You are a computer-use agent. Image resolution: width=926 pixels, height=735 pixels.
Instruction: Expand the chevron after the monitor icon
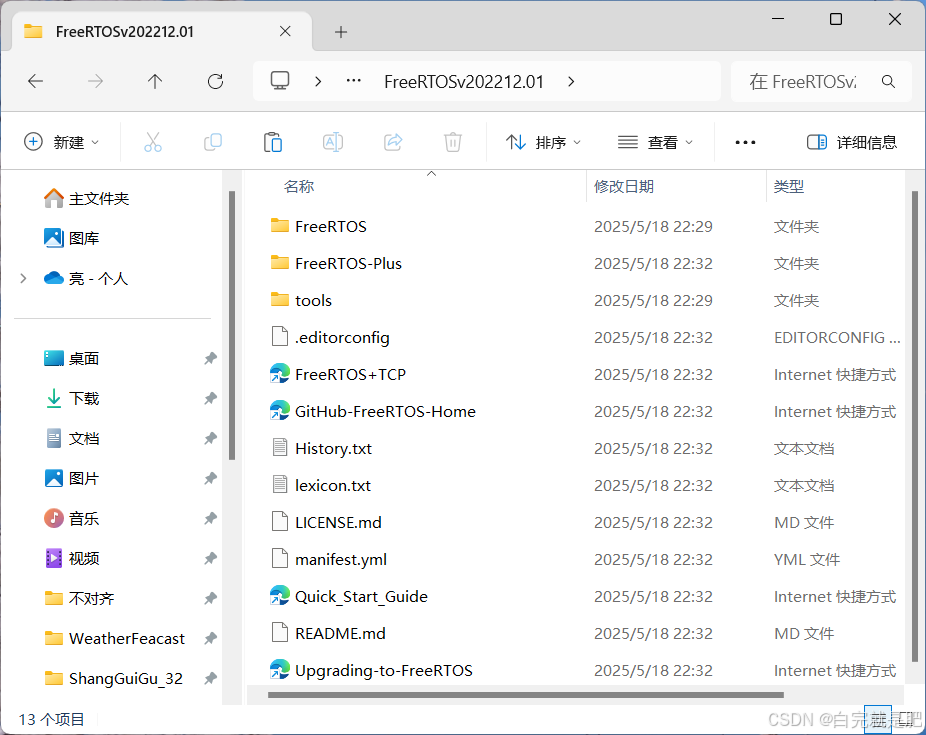click(318, 81)
